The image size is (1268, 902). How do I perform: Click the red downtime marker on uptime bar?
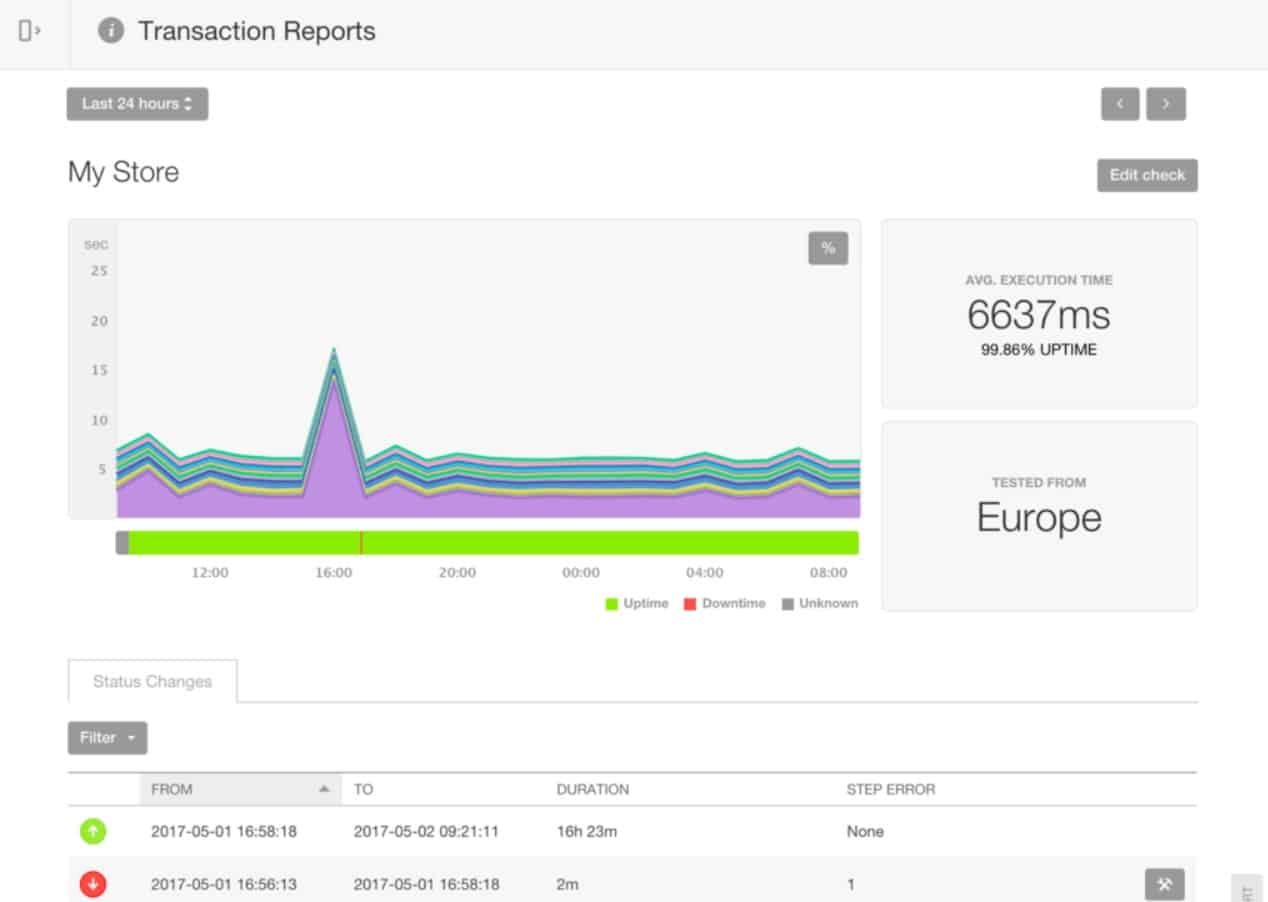(x=361, y=543)
